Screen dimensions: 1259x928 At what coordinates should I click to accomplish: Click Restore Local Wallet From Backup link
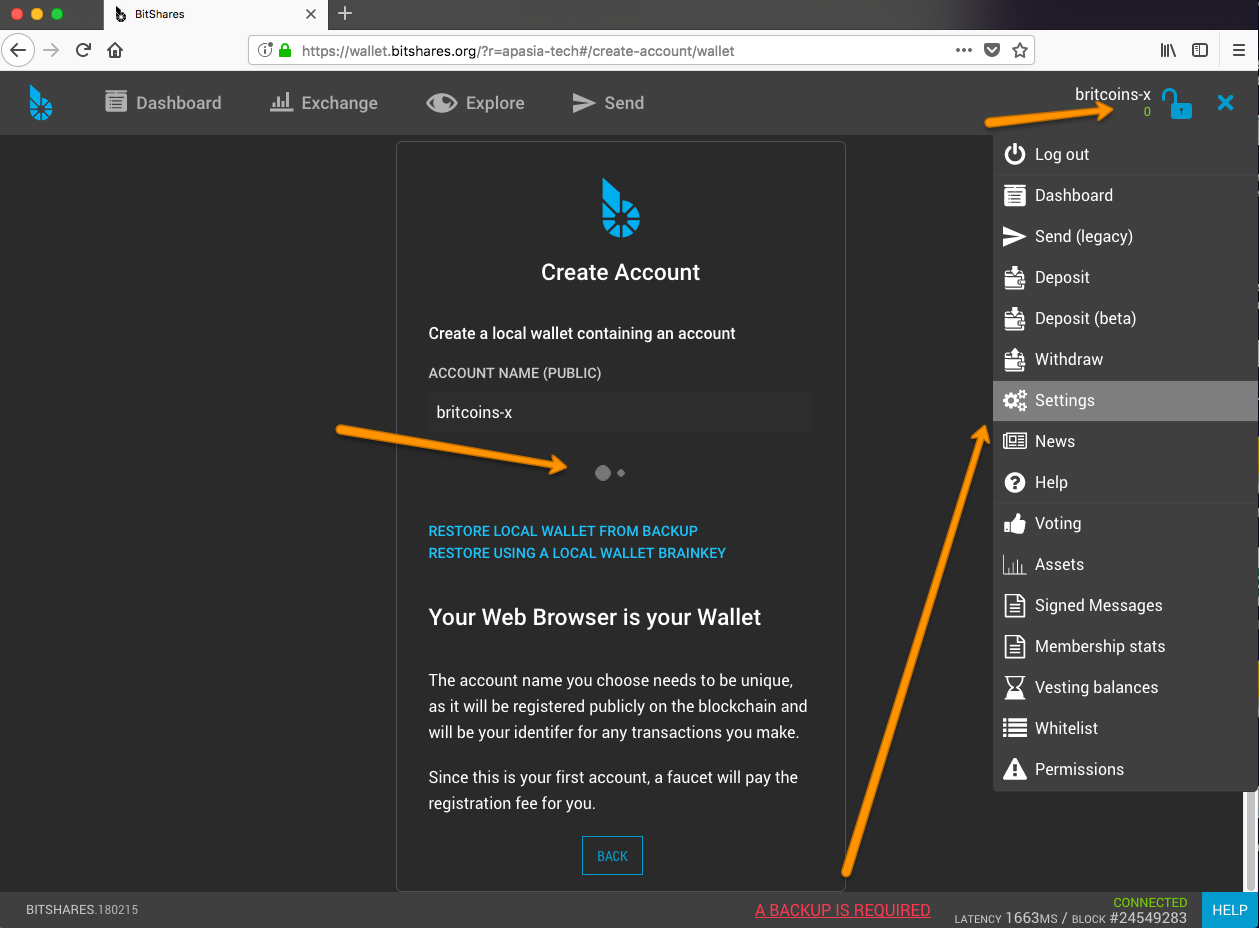[x=563, y=531]
